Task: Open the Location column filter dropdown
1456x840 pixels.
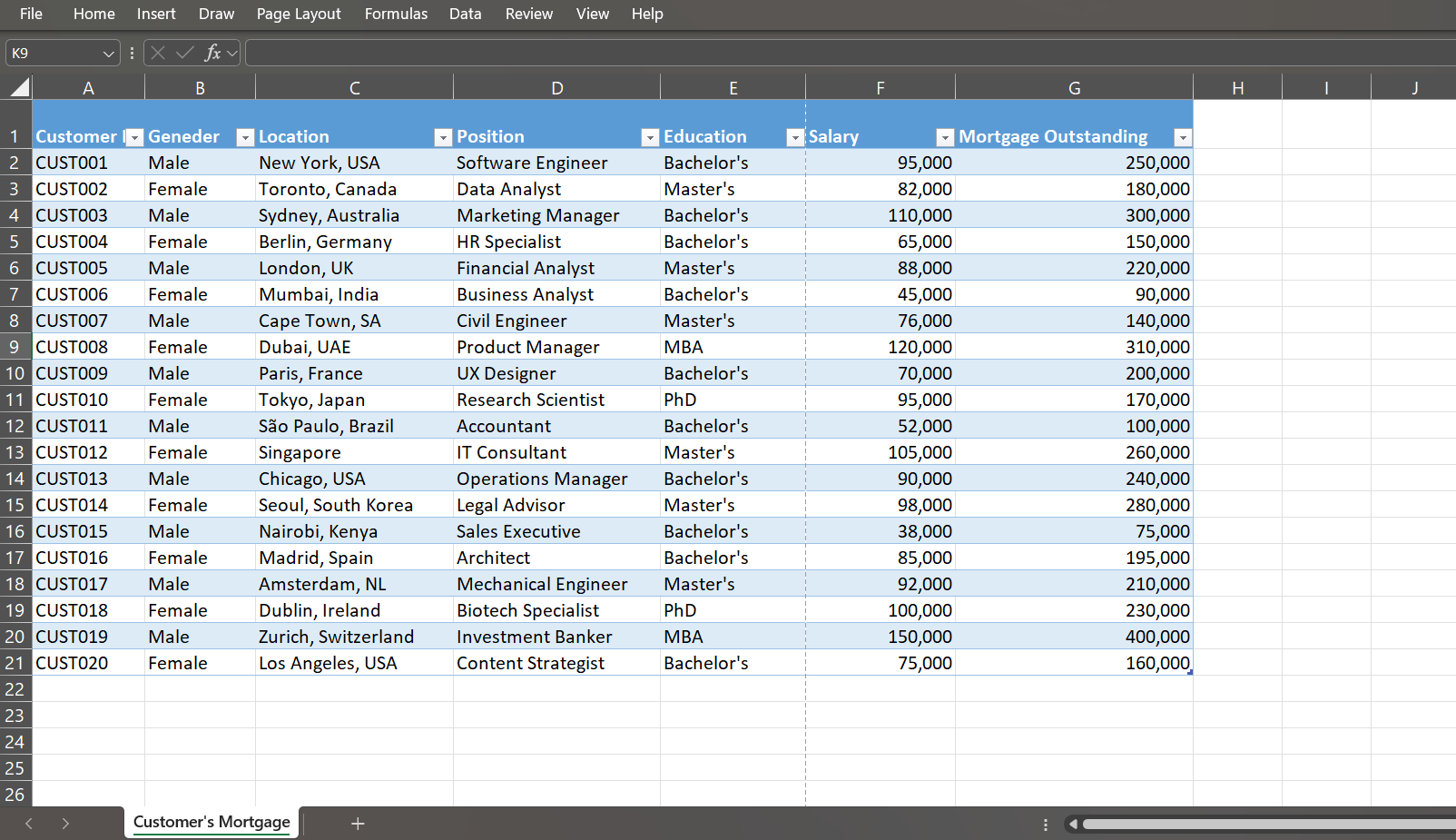Action: pyautogui.click(x=443, y=137)
